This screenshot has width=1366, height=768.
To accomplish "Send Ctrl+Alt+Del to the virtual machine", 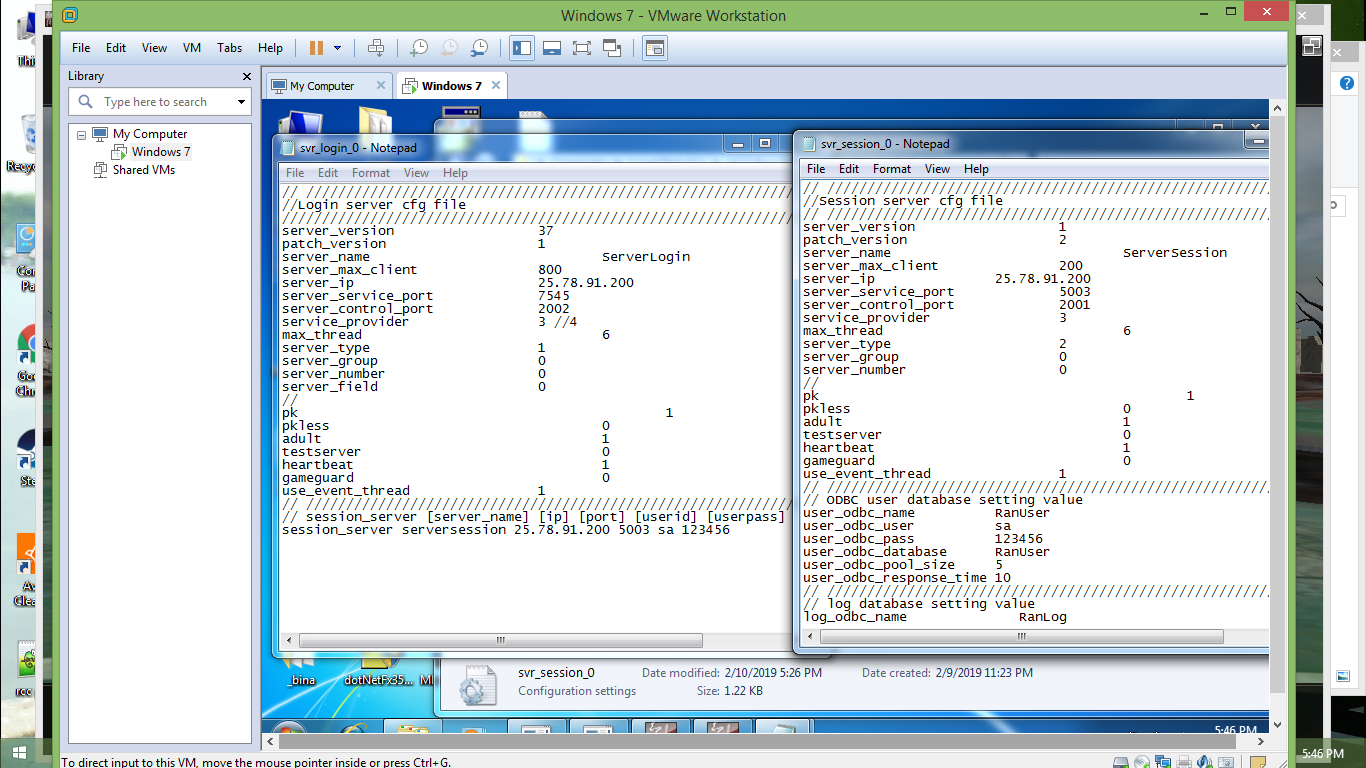I will [376, 48].
